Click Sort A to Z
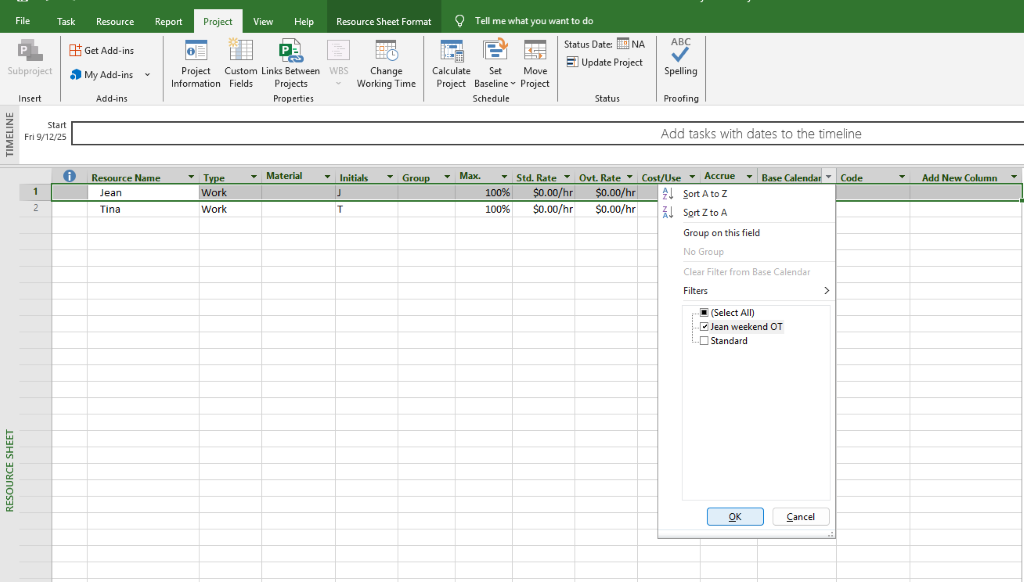The height and width of the screenshot is (582, 1024). [x=705, y=193]
